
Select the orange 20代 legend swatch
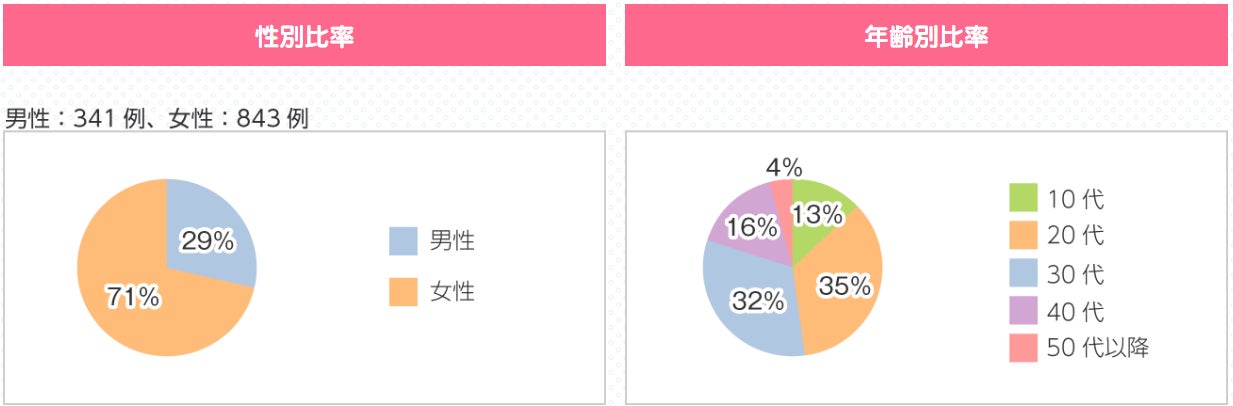pos(1023,235)
